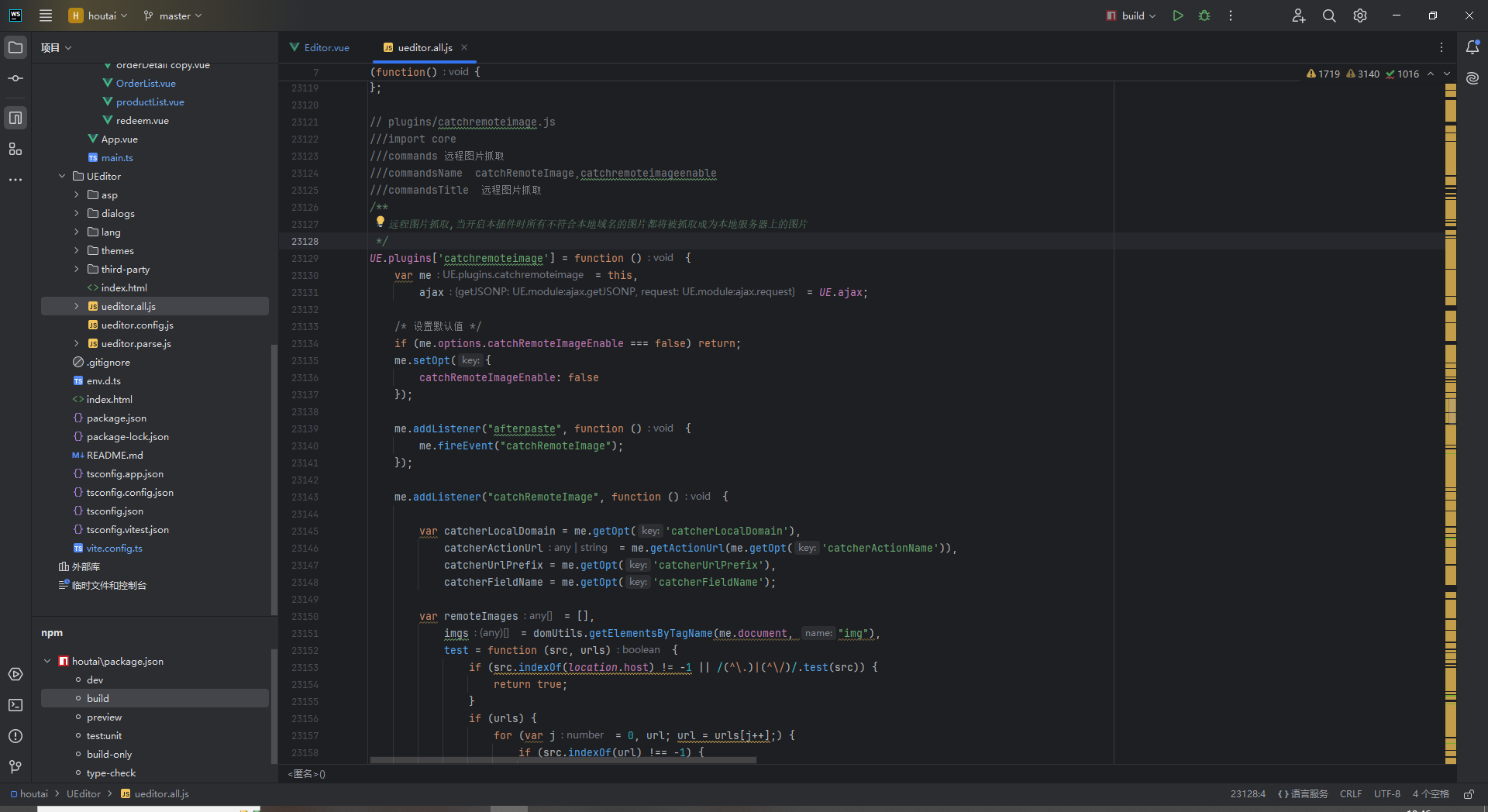This screenshot has height=812, width=1488.
Task: Open the Project tool window
Action: pyautogui.click(x=15, y=47)
